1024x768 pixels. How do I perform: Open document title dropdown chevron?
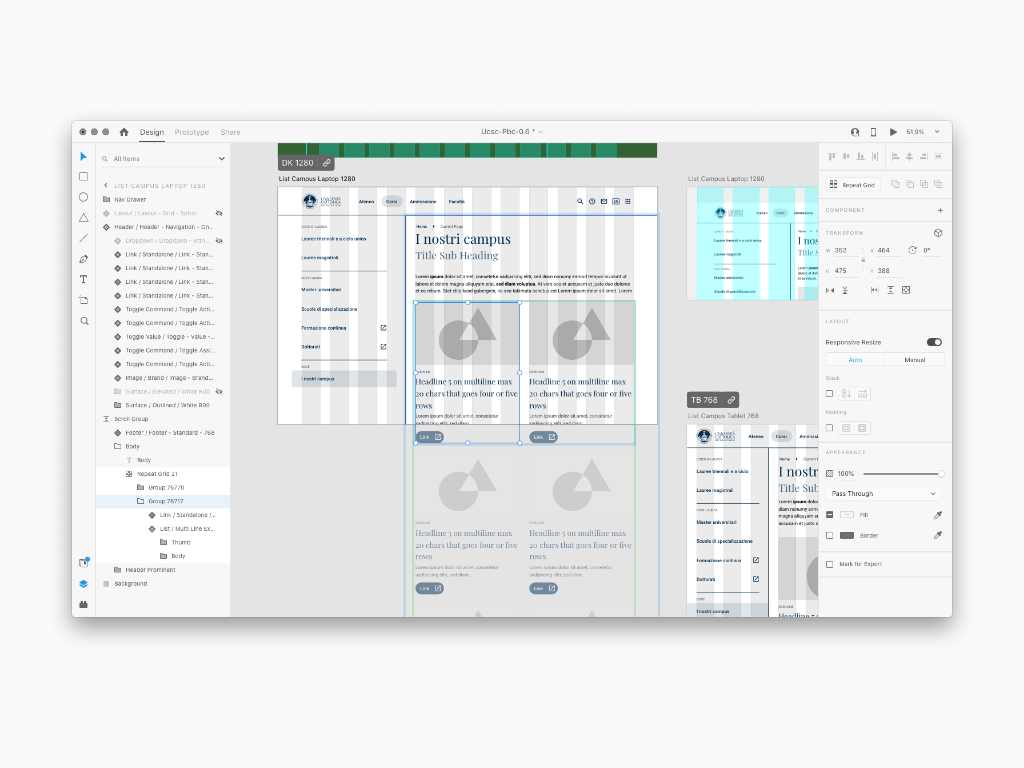click(x=541, y=132)
